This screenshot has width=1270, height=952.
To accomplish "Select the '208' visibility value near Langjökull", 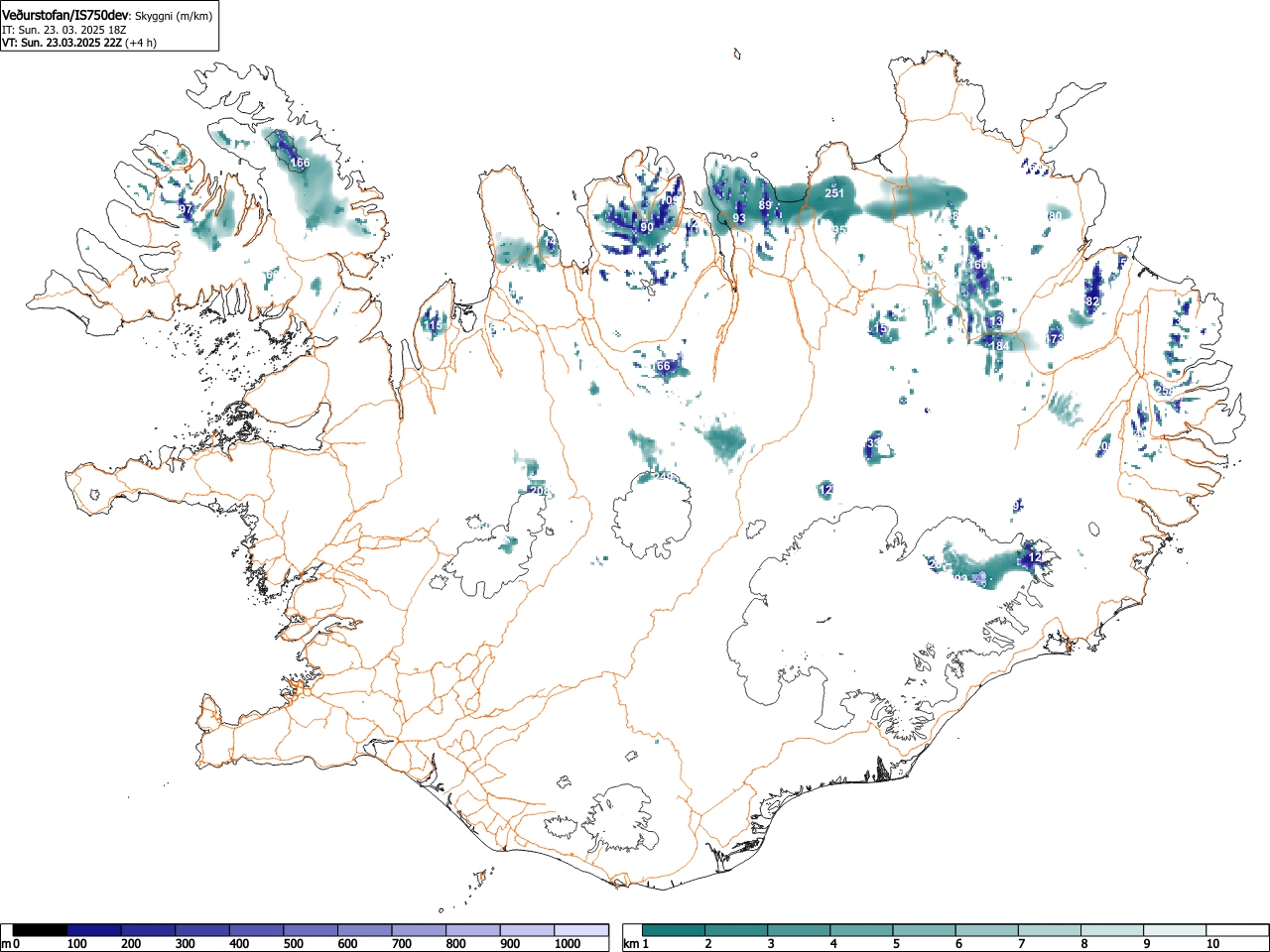I will pyautogui.click(x=539, y=491).
